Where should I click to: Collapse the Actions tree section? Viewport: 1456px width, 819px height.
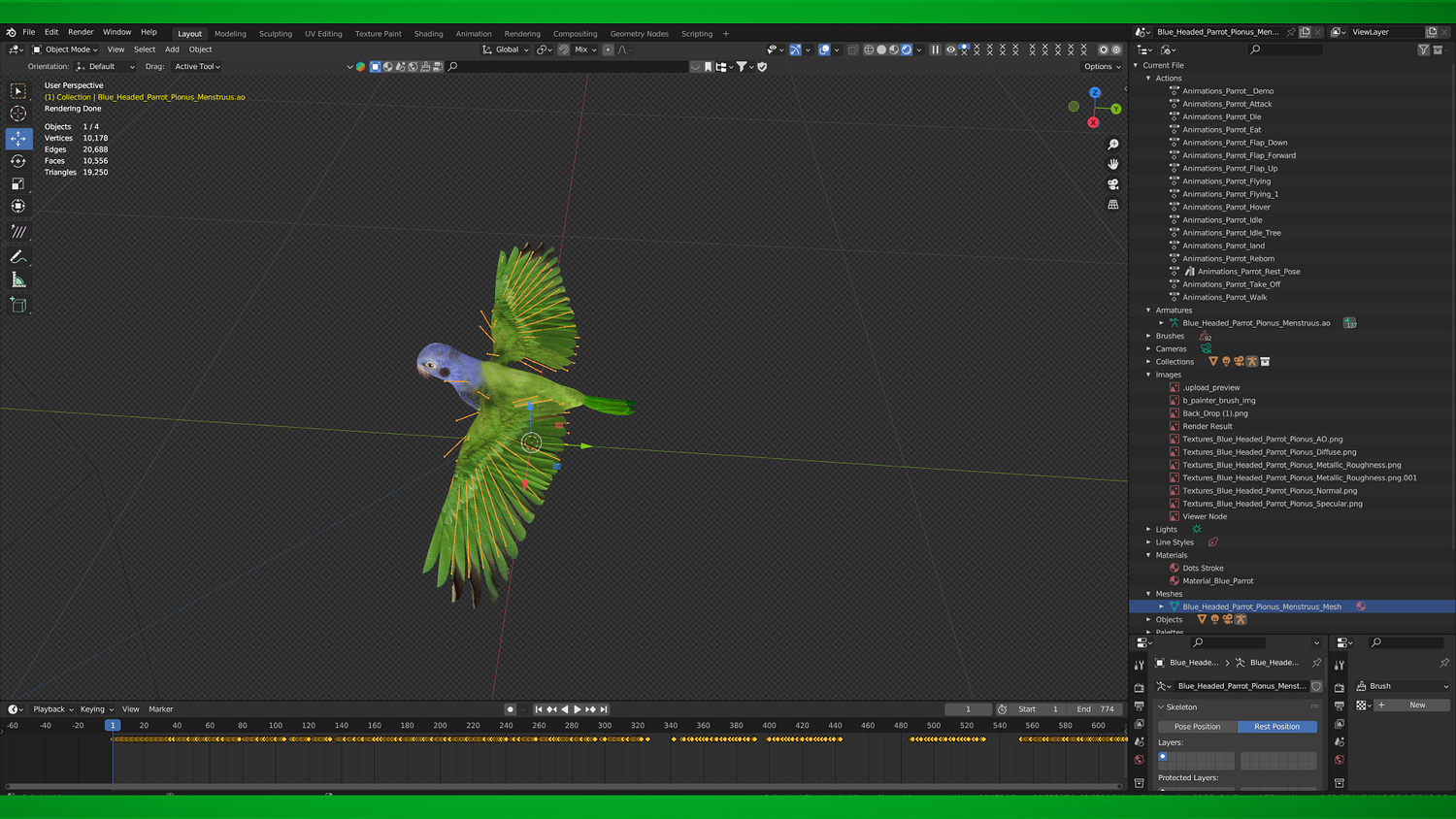pos(1148,79)
